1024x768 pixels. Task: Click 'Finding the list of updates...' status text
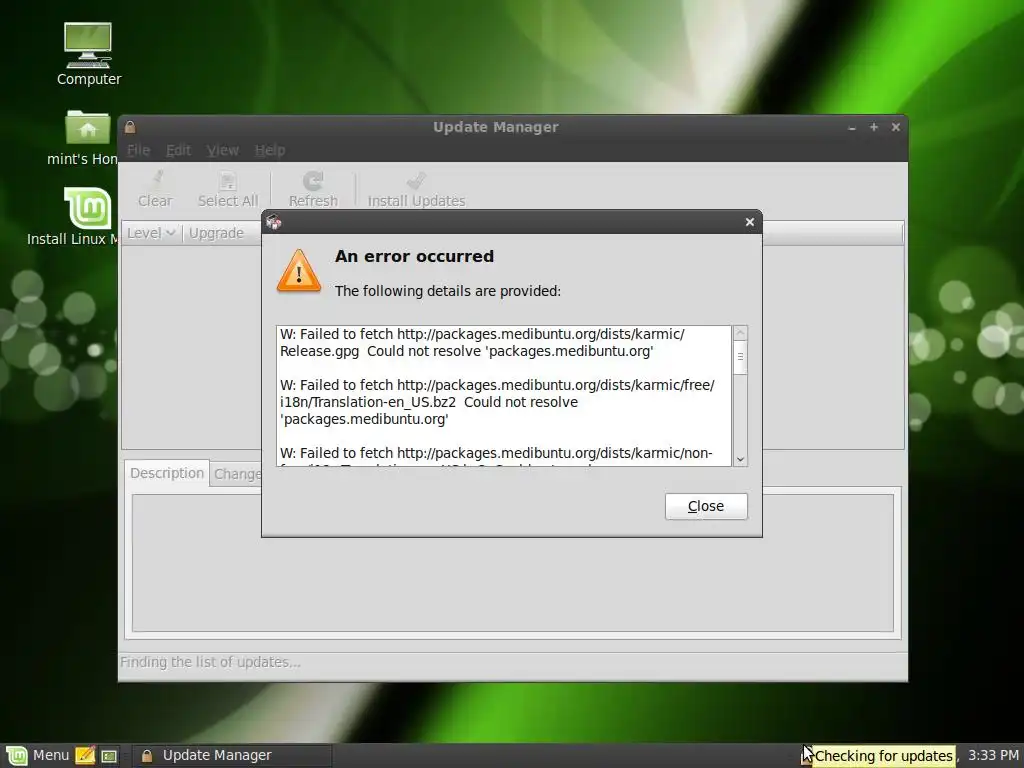pyautogui.click(x=210, y=662)
